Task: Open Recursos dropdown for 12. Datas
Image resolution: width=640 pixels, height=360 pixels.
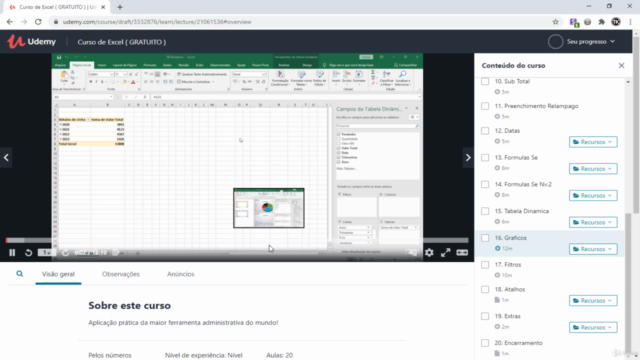Action: click(593, 142)
